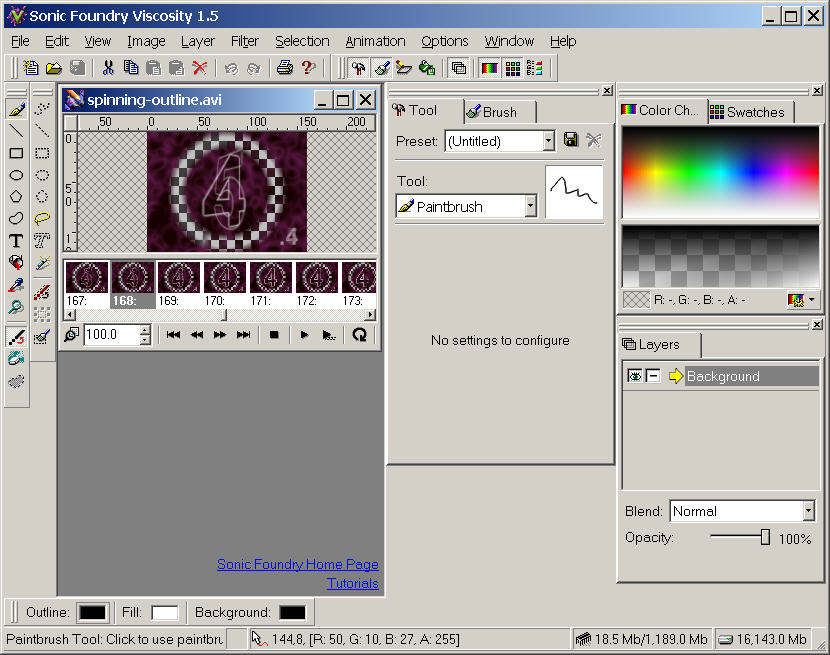Toggle Layers window toolbar button
The image size is (830, 655).
(x=458, y=68)
